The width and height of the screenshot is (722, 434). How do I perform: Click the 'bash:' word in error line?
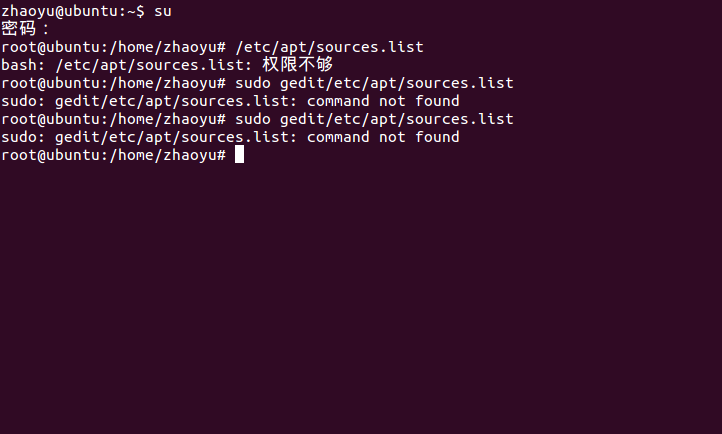click(23, 65)
